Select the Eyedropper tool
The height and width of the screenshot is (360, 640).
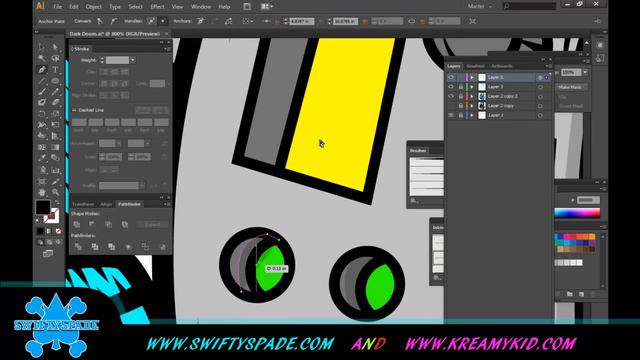tap(42, 158)
